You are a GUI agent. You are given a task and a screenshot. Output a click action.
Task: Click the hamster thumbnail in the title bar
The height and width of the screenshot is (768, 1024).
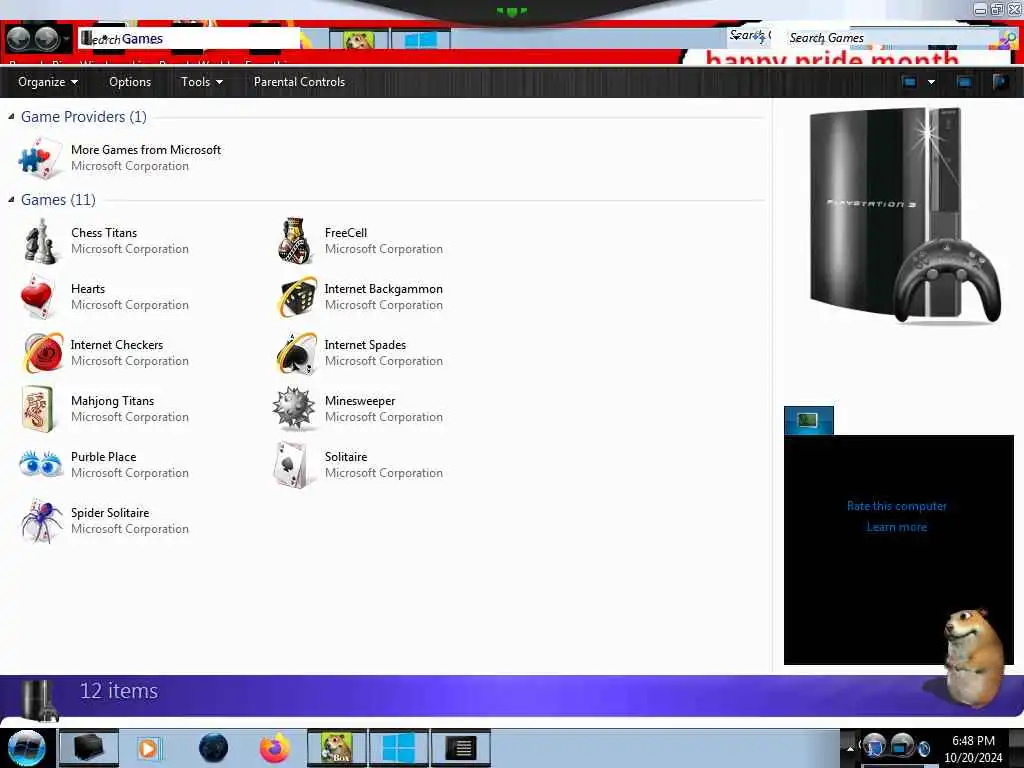pos(359,39)
